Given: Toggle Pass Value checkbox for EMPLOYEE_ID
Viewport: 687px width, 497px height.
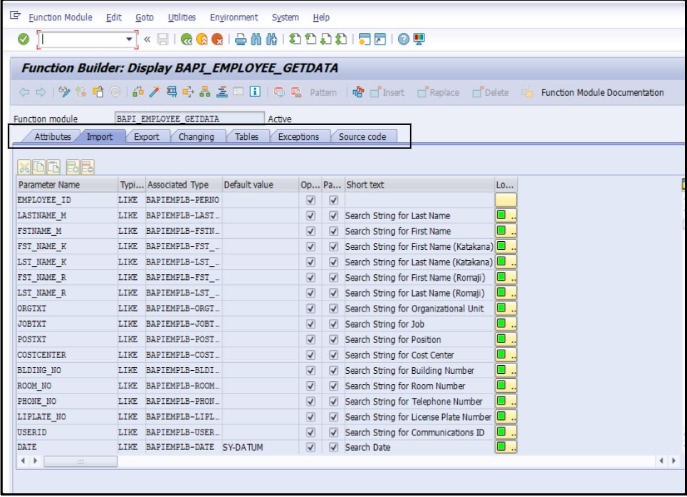Looking at the screenshot, I should coord(333,200).
